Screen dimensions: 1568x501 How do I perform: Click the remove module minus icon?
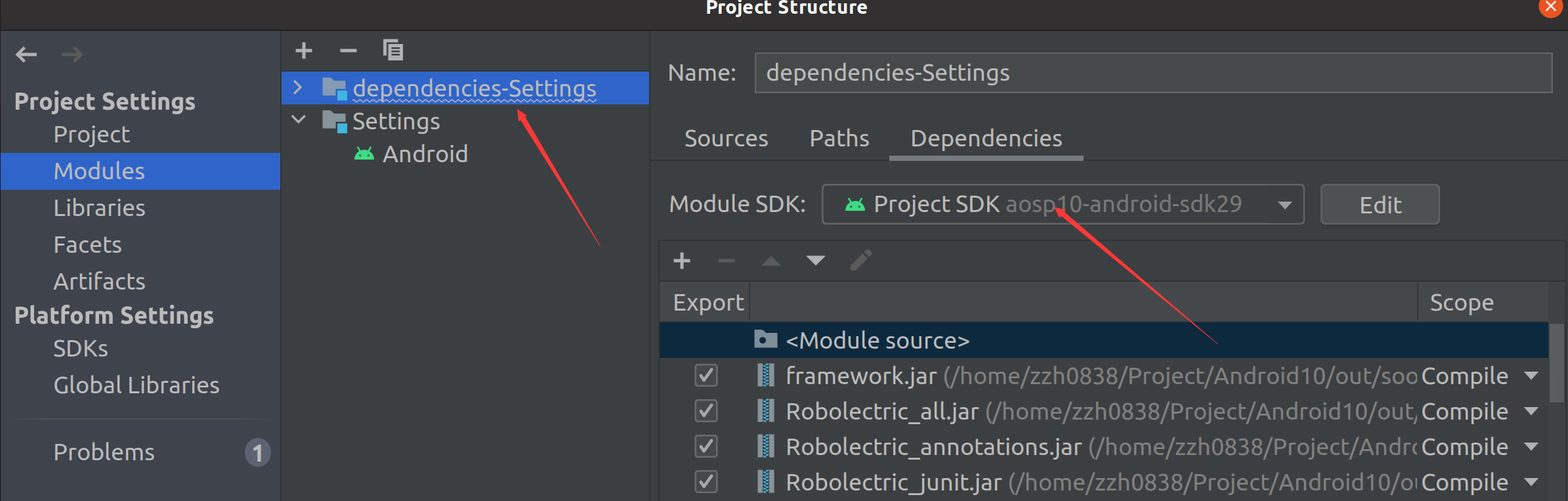pyautogui.click(x=349, y=51)
